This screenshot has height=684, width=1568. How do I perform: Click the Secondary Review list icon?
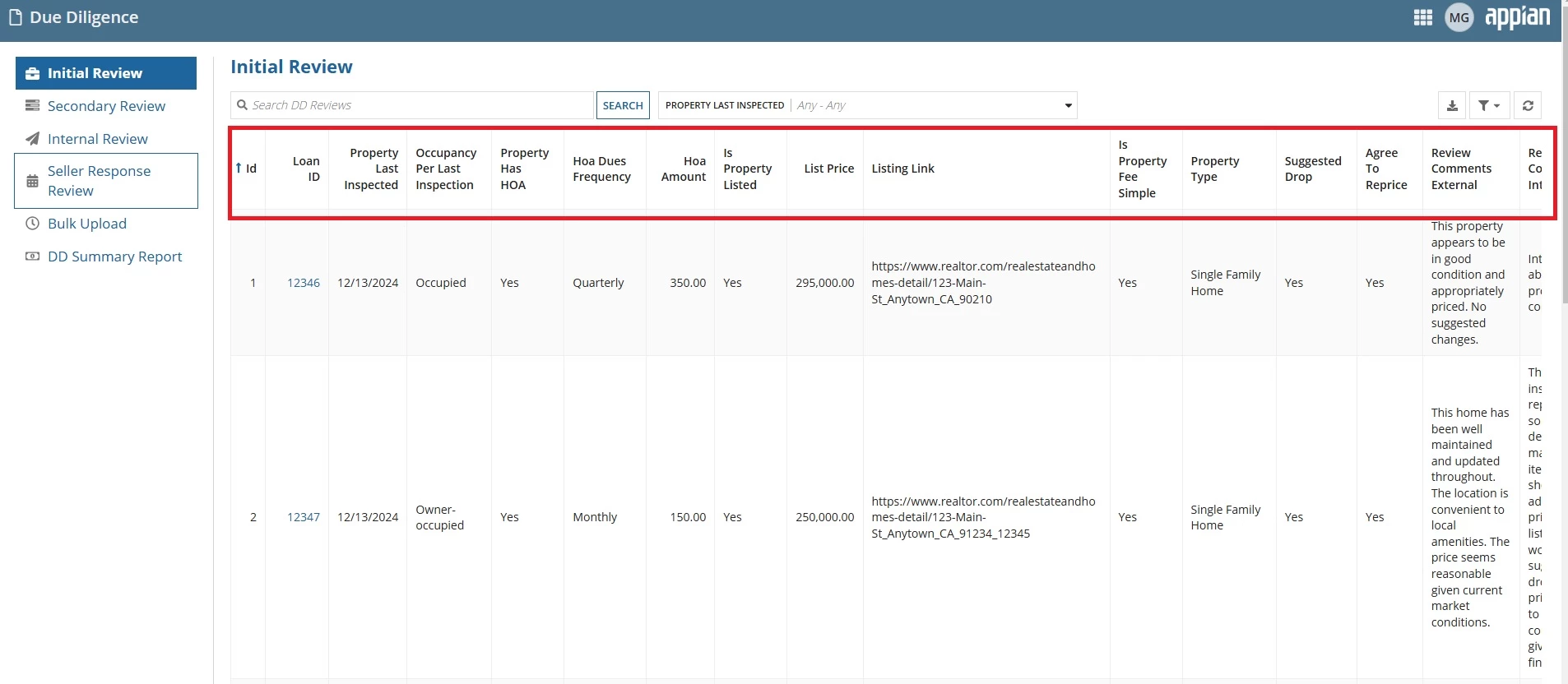32,106
